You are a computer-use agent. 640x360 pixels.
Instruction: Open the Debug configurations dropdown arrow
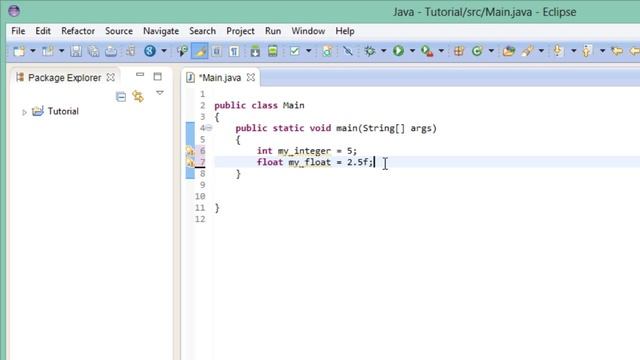(x=383, y=51)
